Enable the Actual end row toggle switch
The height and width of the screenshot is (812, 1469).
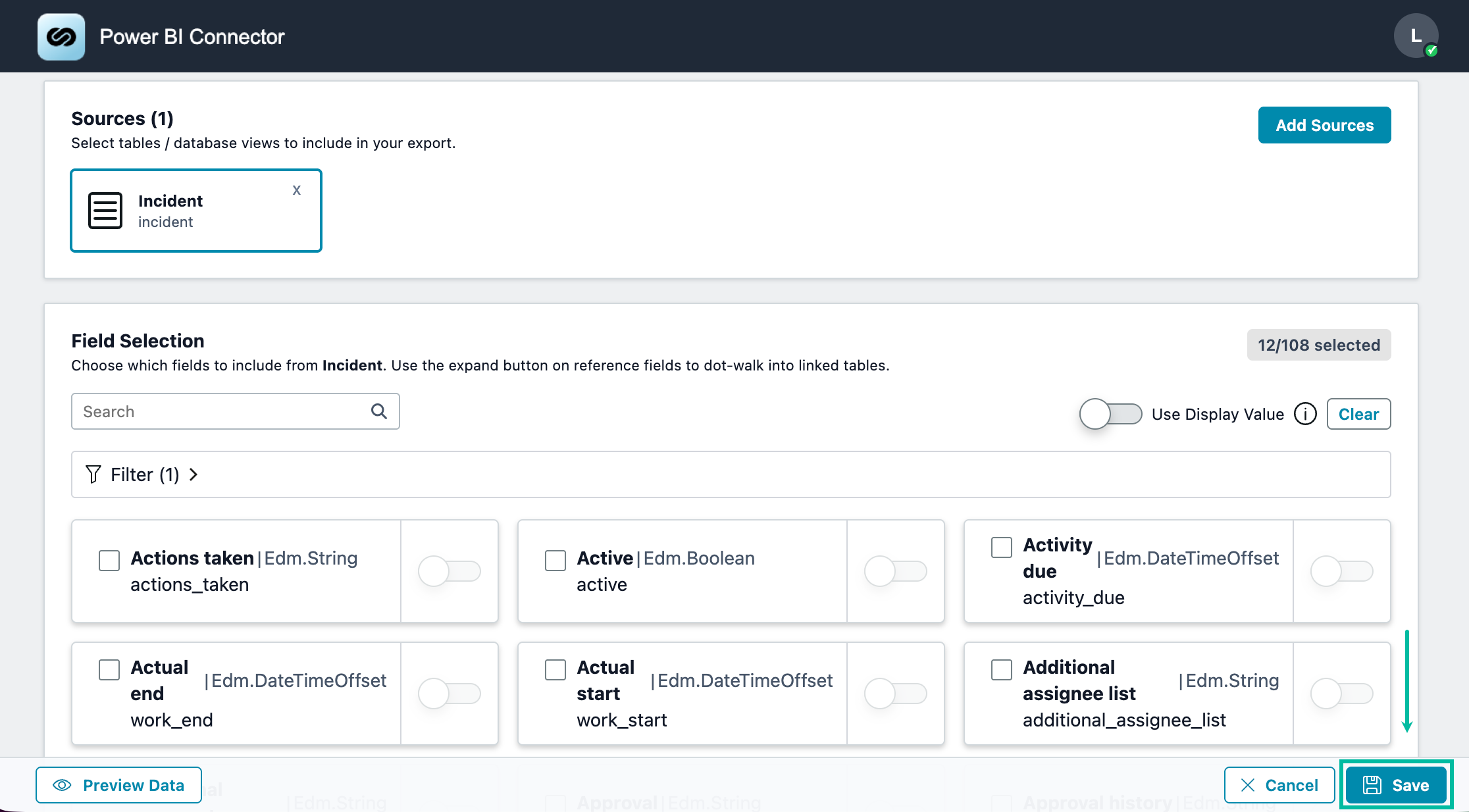pyautogui.click(x=450, y=694)
